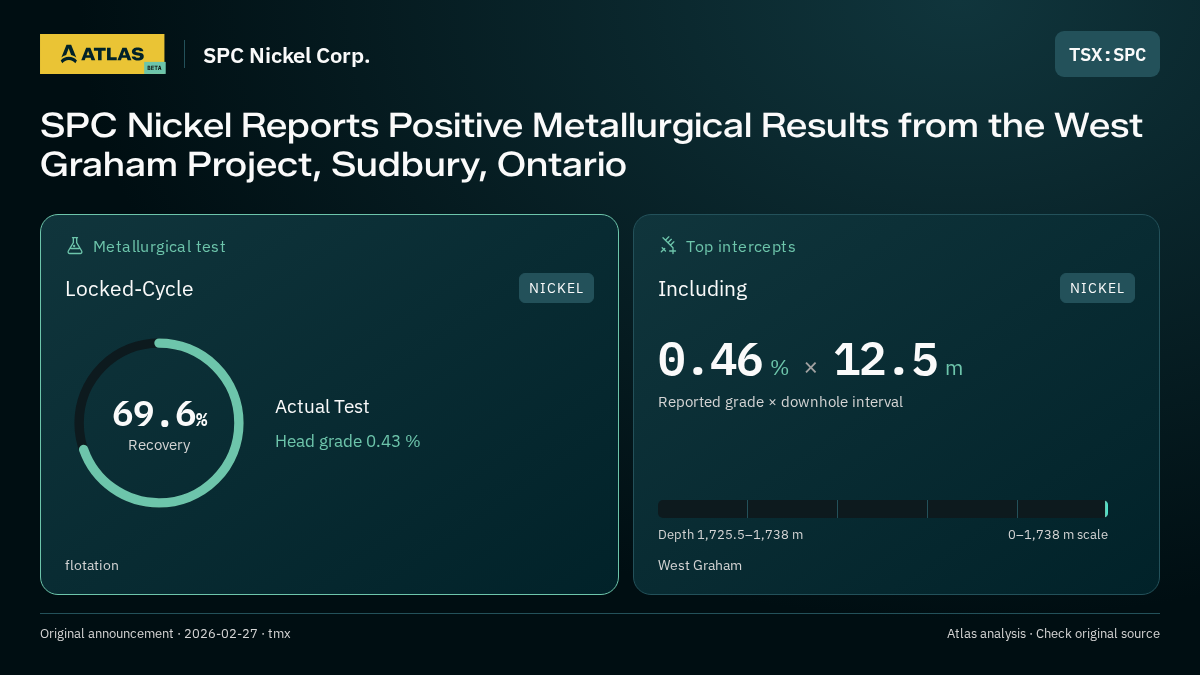This screenshot has height=675, width=1200.
Task: Click the Including heading
Action: (702, 289)
